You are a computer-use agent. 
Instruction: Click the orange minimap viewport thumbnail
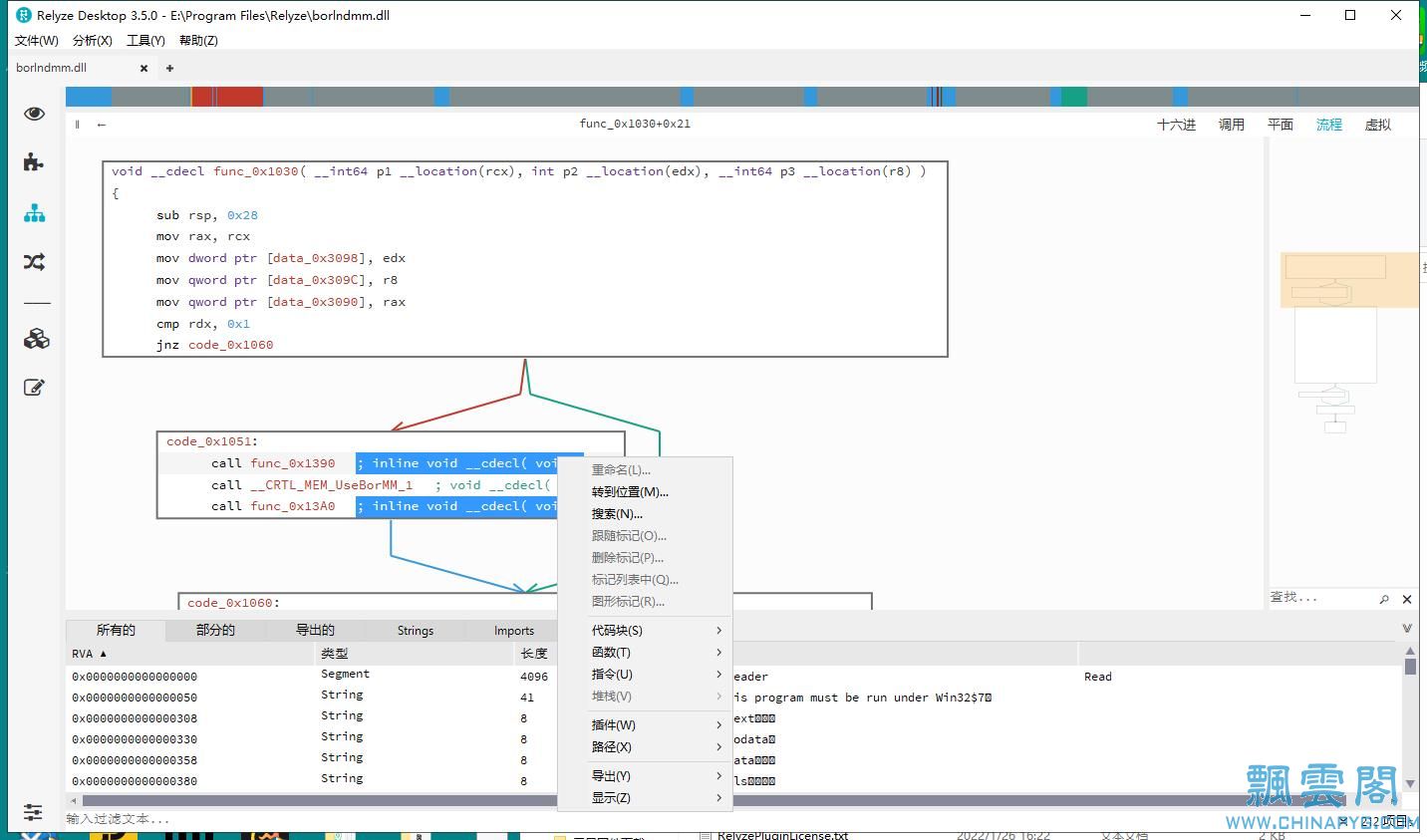[x=1349, y=279]
